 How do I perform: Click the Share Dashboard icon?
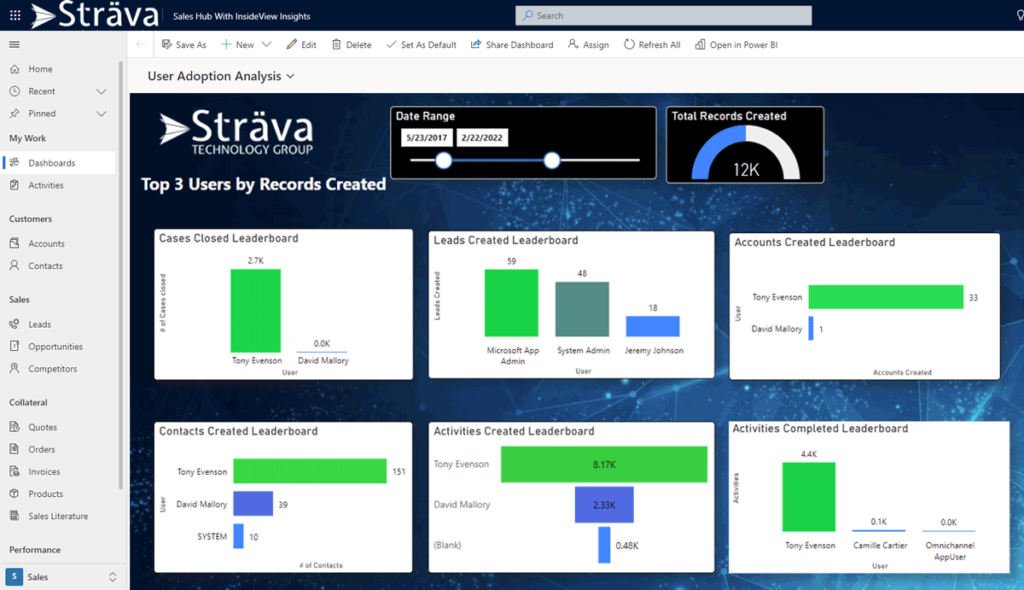coord(476,45)
